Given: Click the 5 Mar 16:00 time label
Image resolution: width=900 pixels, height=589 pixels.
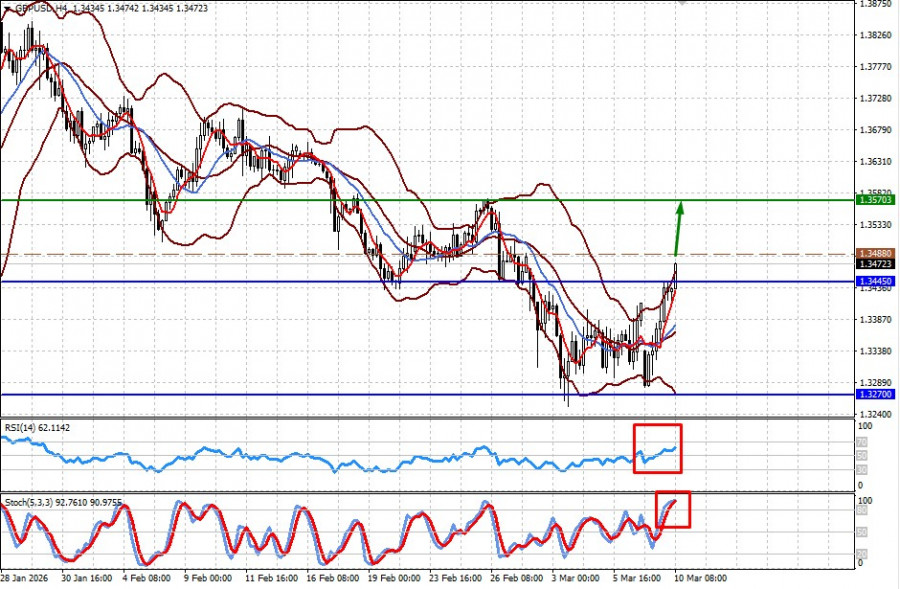Looking at the screenshot, I should (637, 578).
